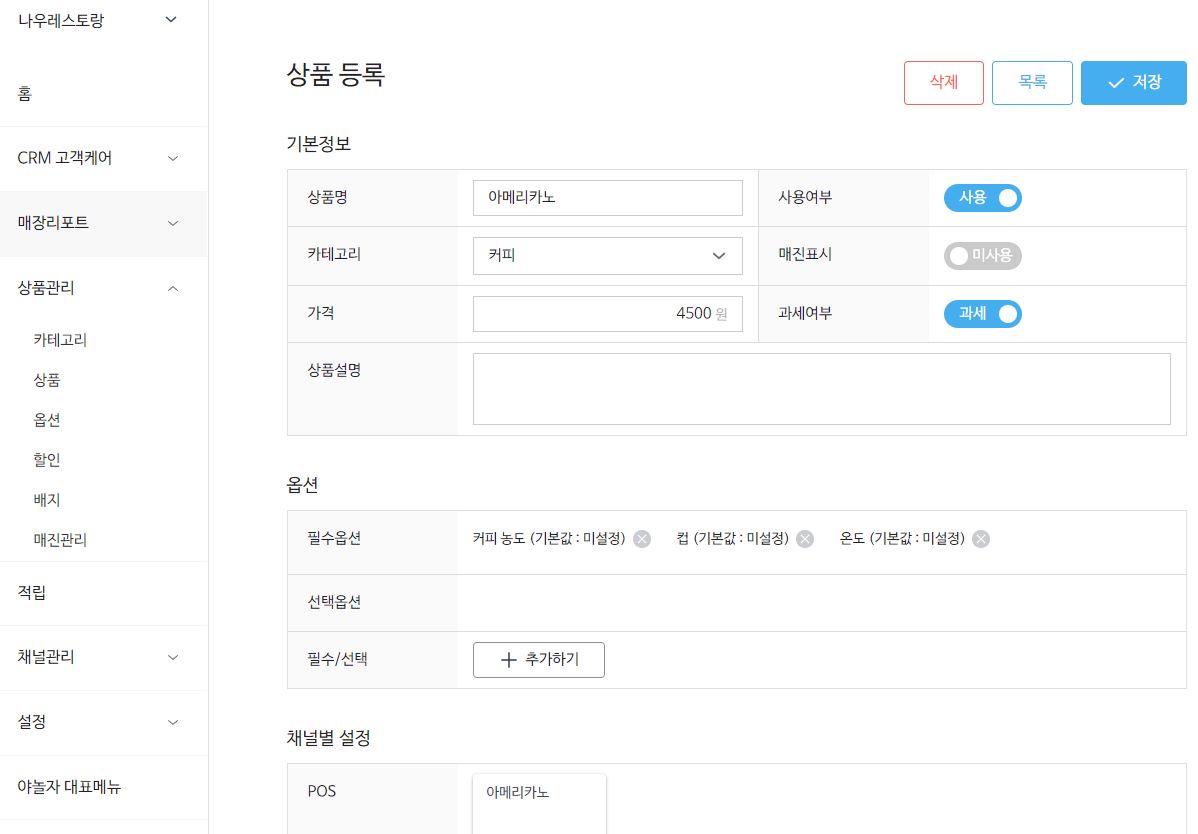This screenshot has width=1198, height=834.
Task: Click the plus icon in 추가하기
Action: [x=509, y=660]
